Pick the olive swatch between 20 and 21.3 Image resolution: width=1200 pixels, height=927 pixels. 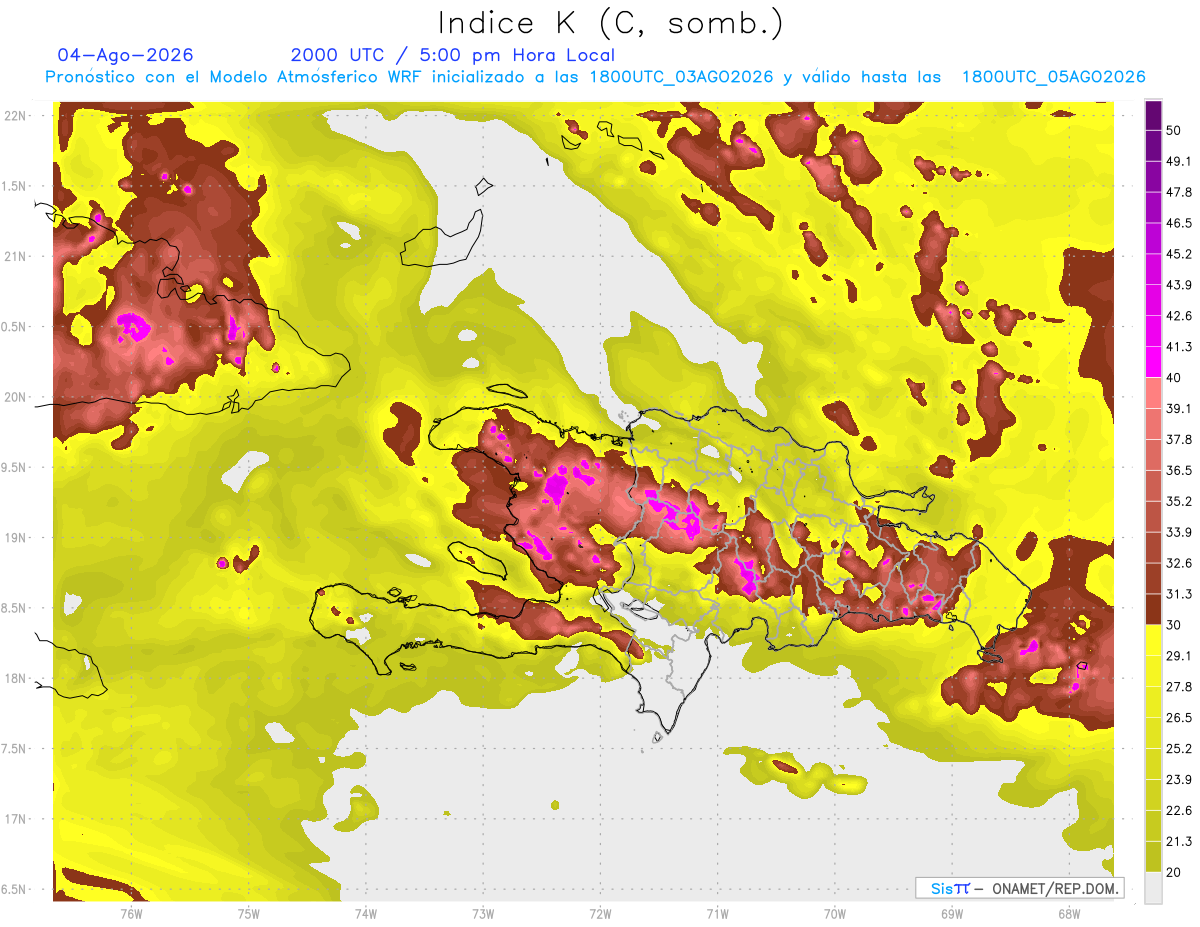click(x=1153, y=856)
